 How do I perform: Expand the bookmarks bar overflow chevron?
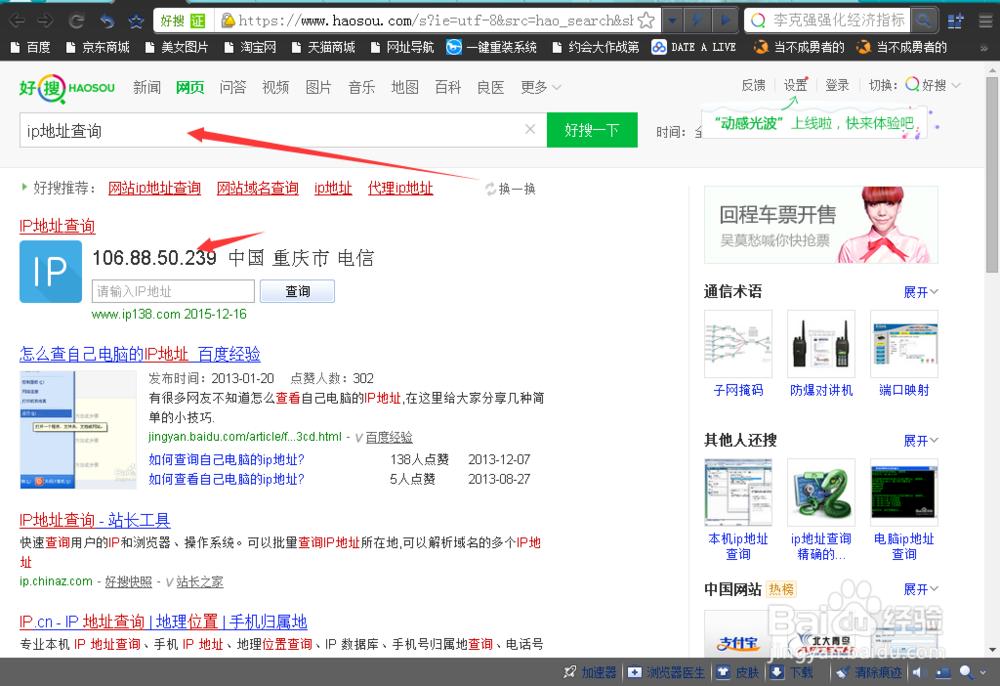(984, 48)
